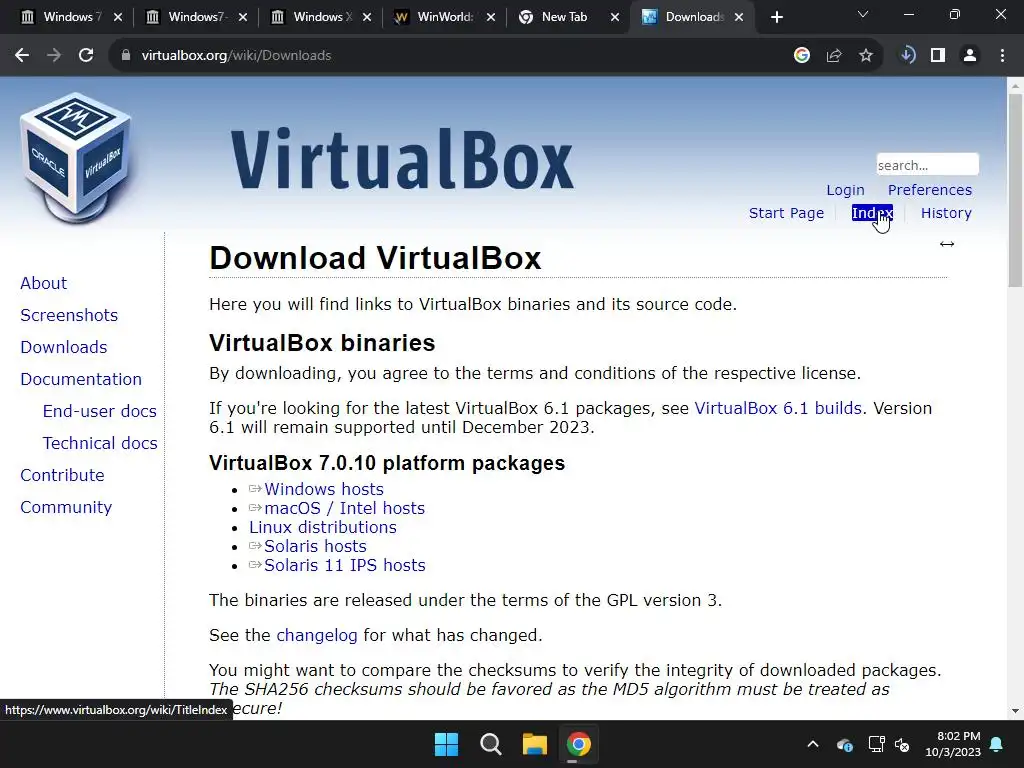
Task: Open the Preferences link
Action: pos(929,190)
